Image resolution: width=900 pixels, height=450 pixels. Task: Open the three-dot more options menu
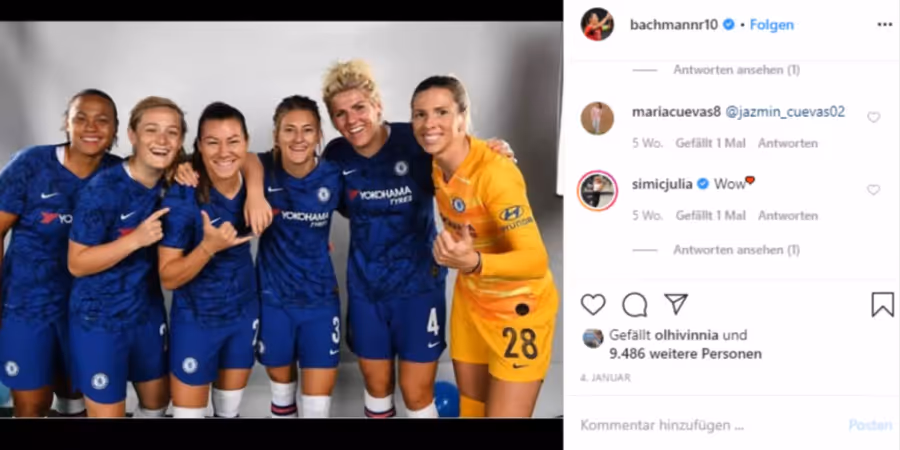pyautogui.click(x=885, y=24)
